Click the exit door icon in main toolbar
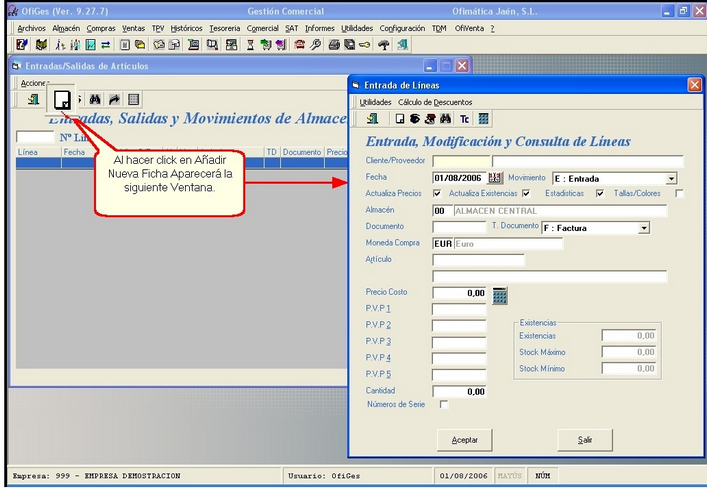The image size is (707, 488). [402, 45]
